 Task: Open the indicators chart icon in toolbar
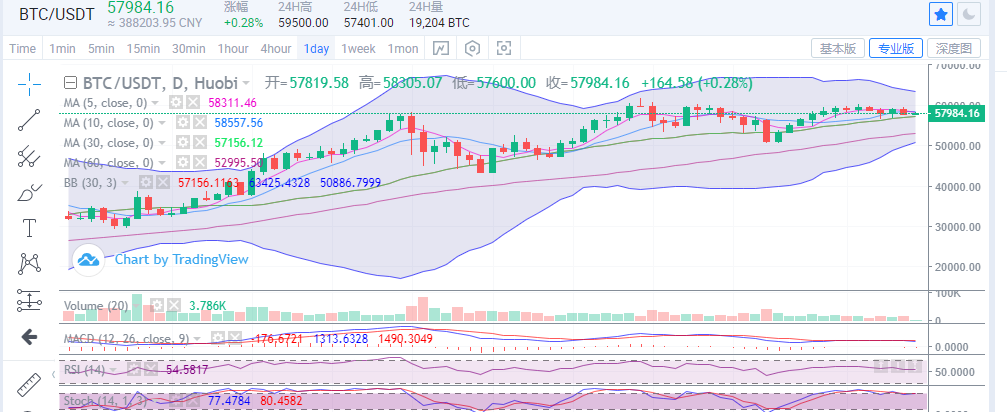coord(441,49)
